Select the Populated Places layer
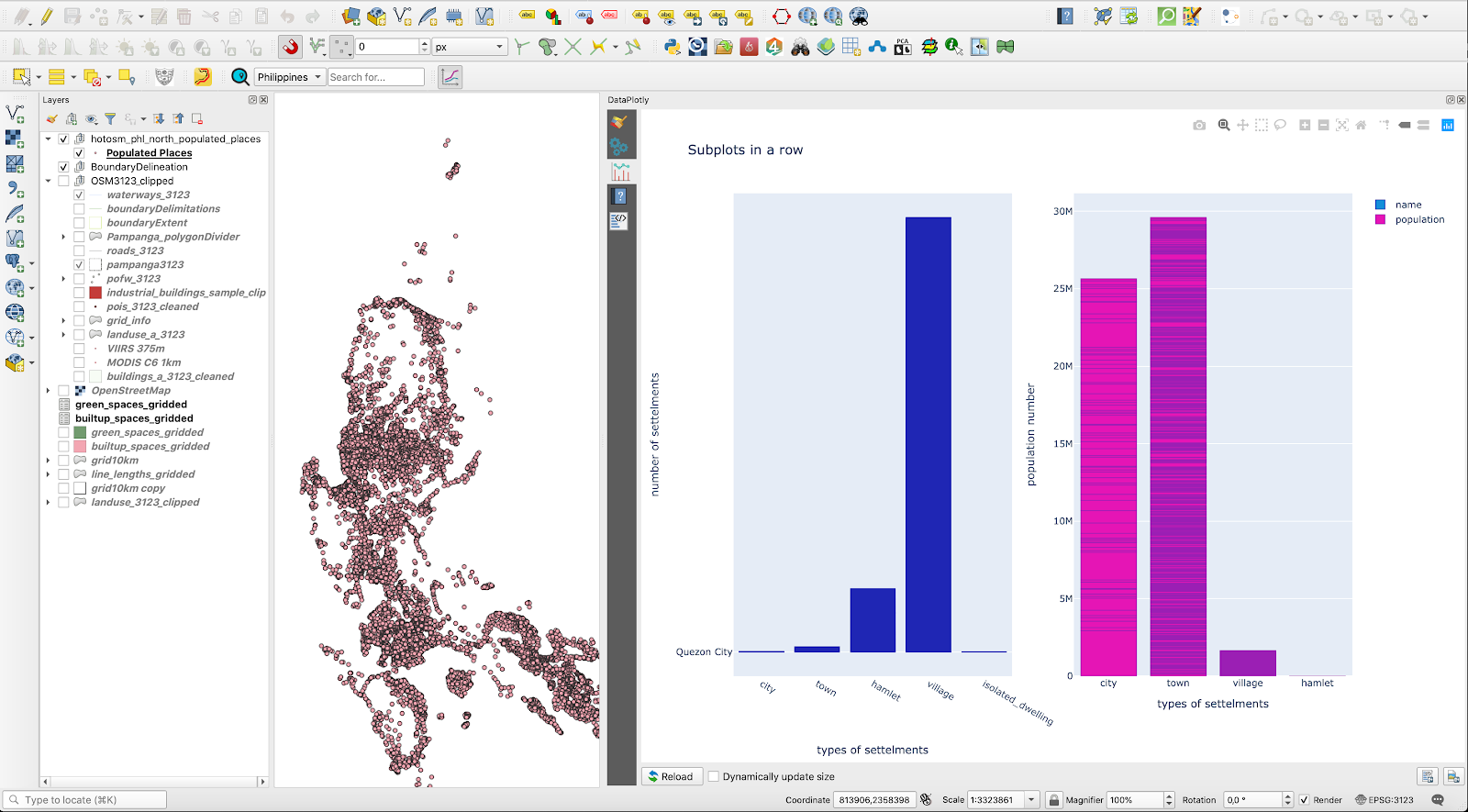1468x812 pixels. point(149,153)
